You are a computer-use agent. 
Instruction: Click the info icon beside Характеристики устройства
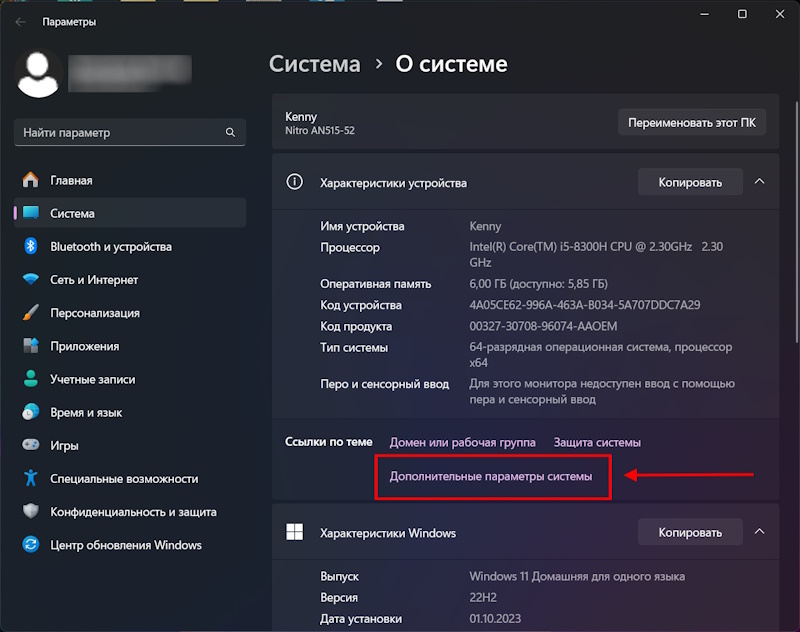click(294, 182)
